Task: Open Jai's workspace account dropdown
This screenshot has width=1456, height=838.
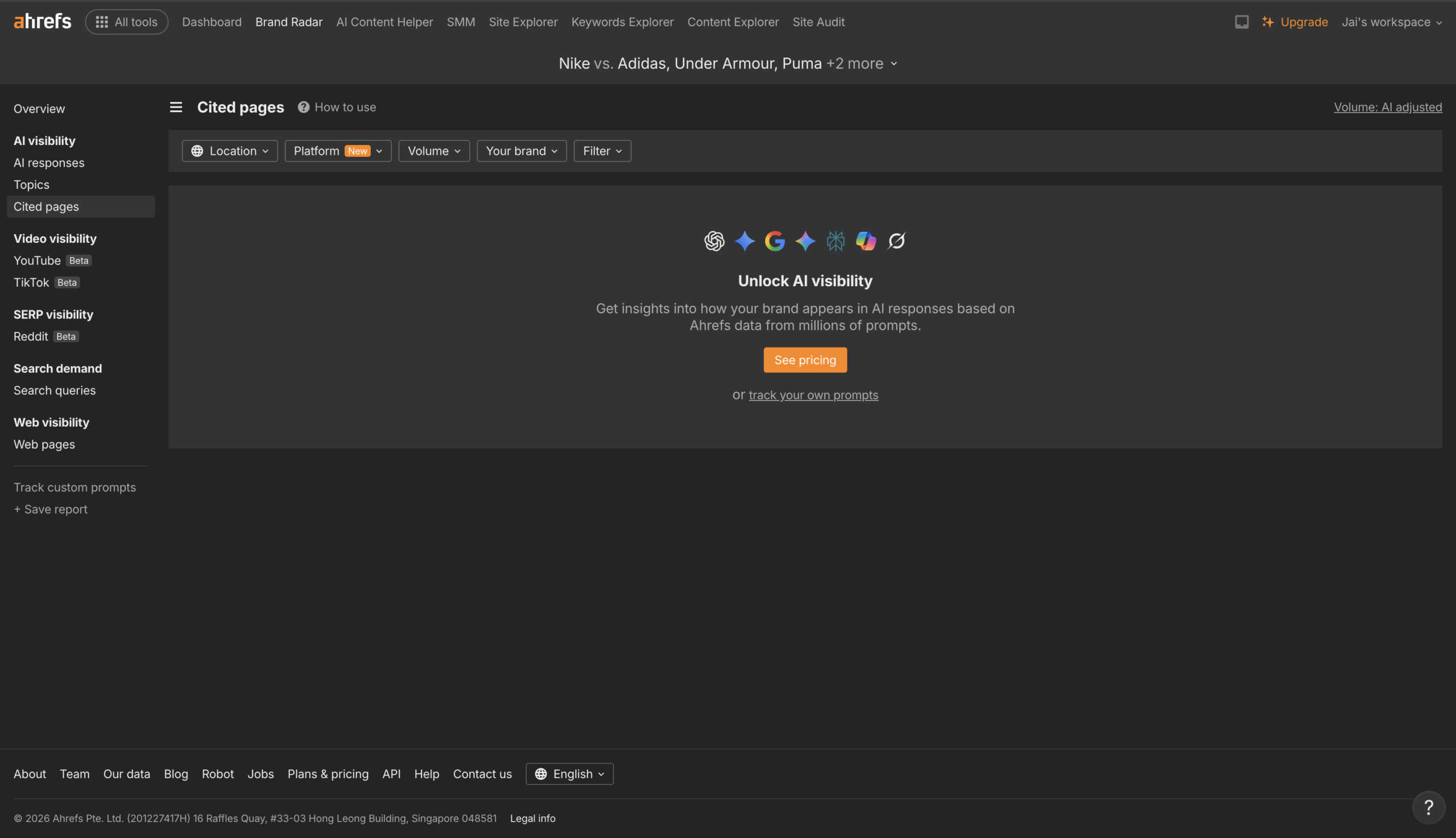Action: pyautogui.click(x=1392, y=22)
